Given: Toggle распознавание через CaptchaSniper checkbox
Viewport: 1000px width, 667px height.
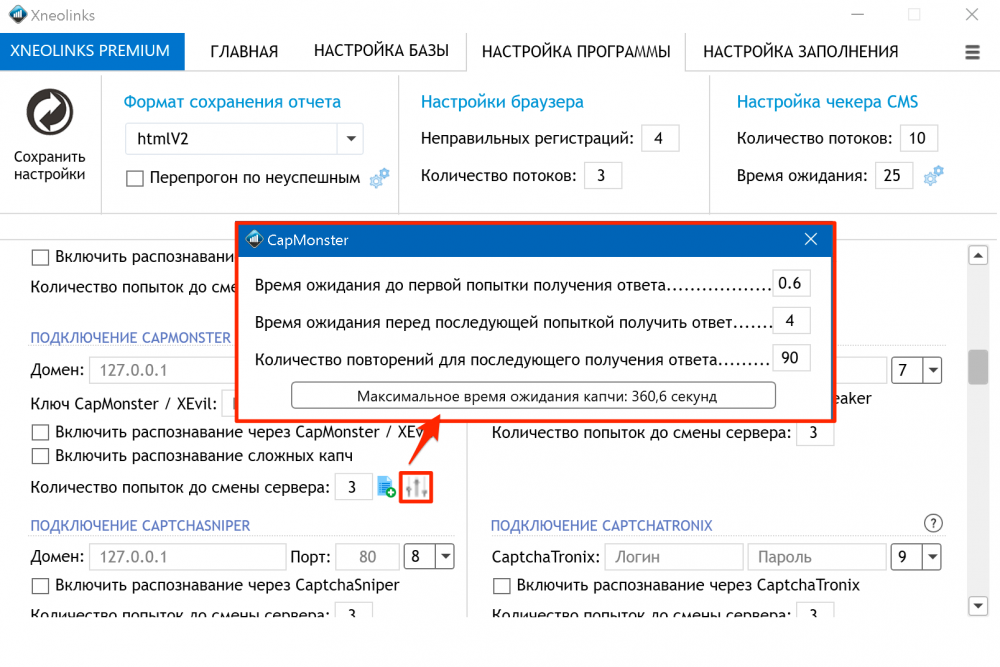Looking at the screenshot, I should (40, 585).
